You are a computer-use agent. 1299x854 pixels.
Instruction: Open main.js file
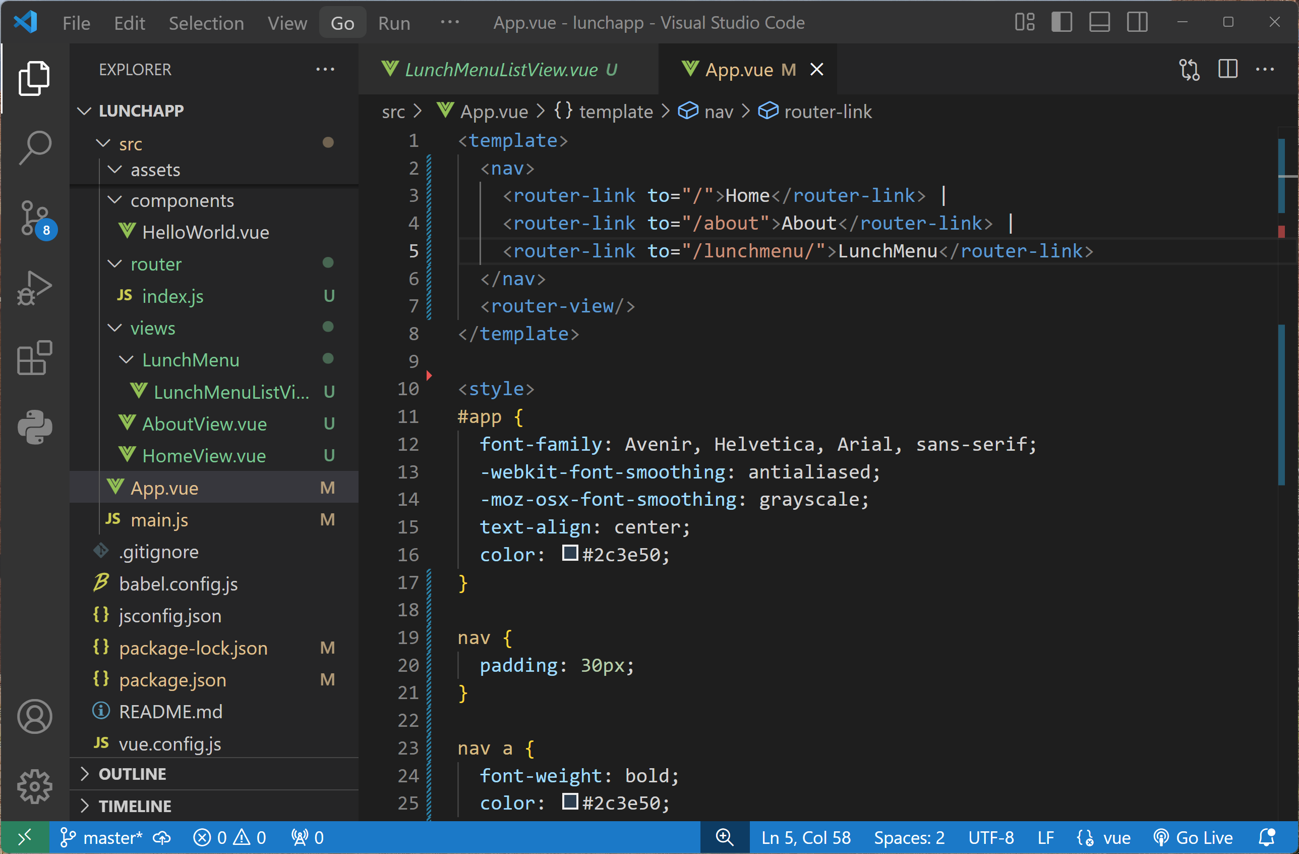[x=215, y=520]
